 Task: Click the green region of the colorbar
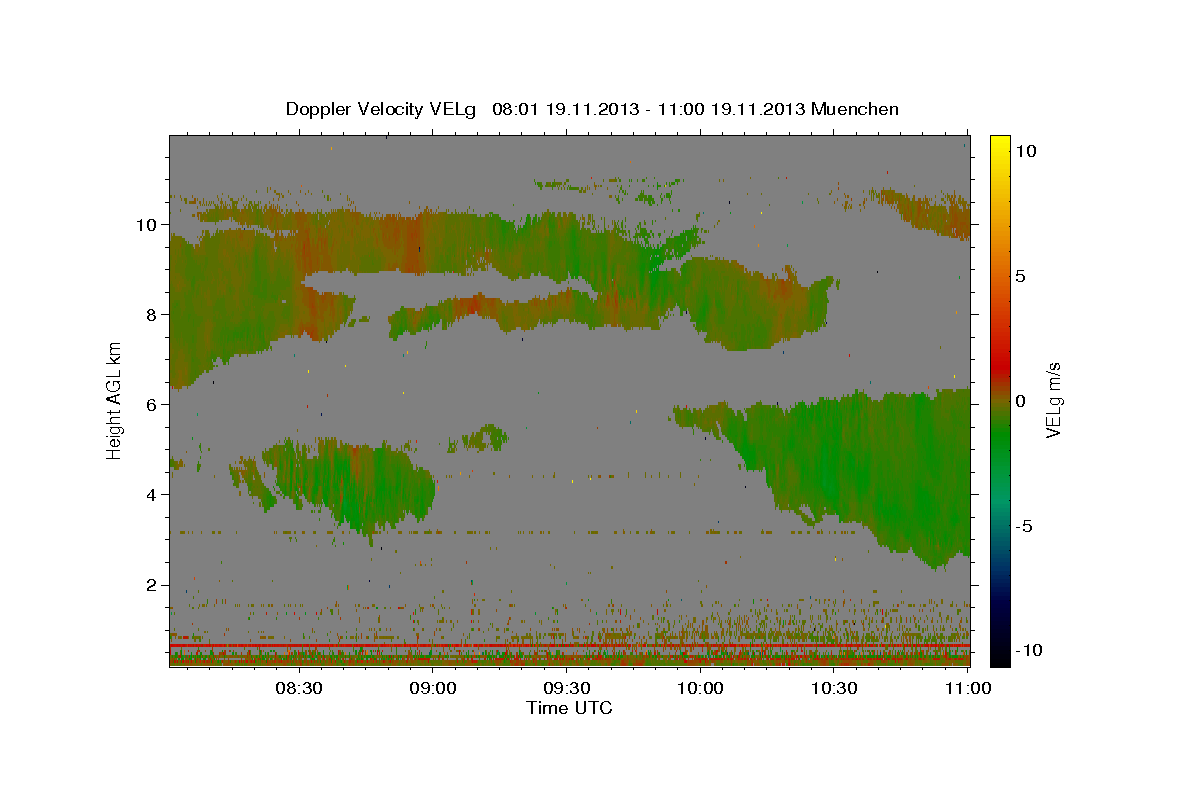pos(1000,440)
